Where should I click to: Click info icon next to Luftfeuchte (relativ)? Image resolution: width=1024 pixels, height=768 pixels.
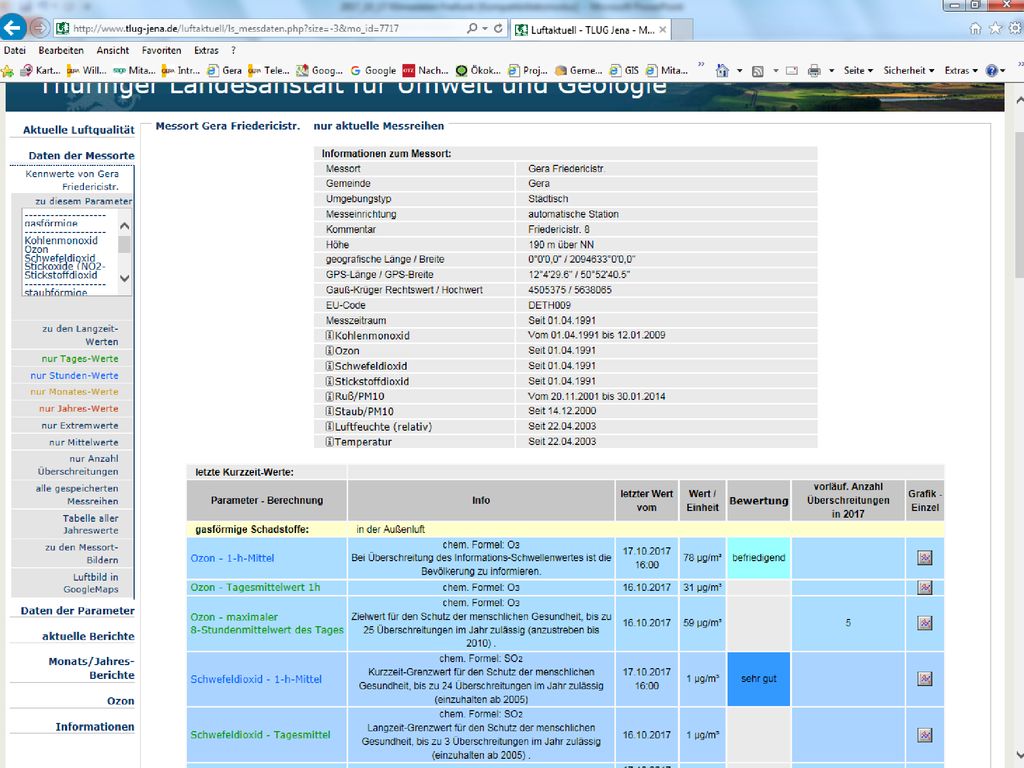click(x=330, y=426)
